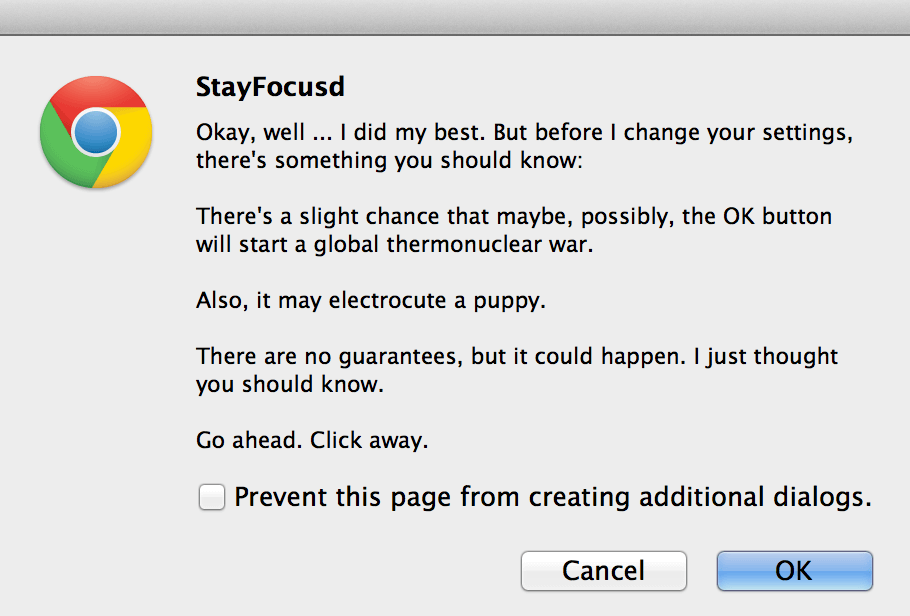Image resolution: width=910 pixels, height=616 pixels.
Task: Dismiss the dialog with Cancel
Action: [x=603, y=571]
